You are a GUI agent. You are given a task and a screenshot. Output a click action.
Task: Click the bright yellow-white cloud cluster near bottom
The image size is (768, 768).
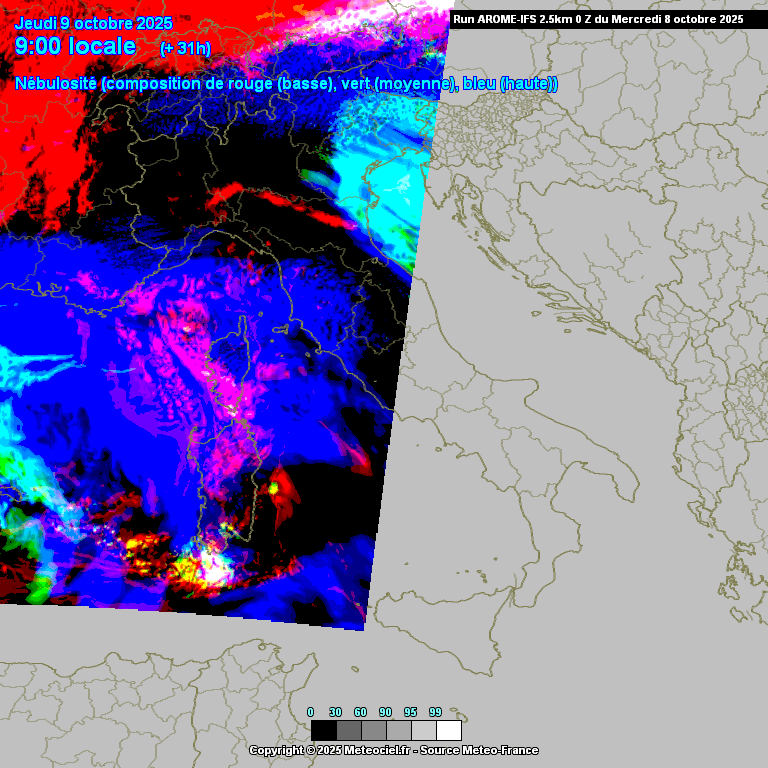click(x=205, y=567)
